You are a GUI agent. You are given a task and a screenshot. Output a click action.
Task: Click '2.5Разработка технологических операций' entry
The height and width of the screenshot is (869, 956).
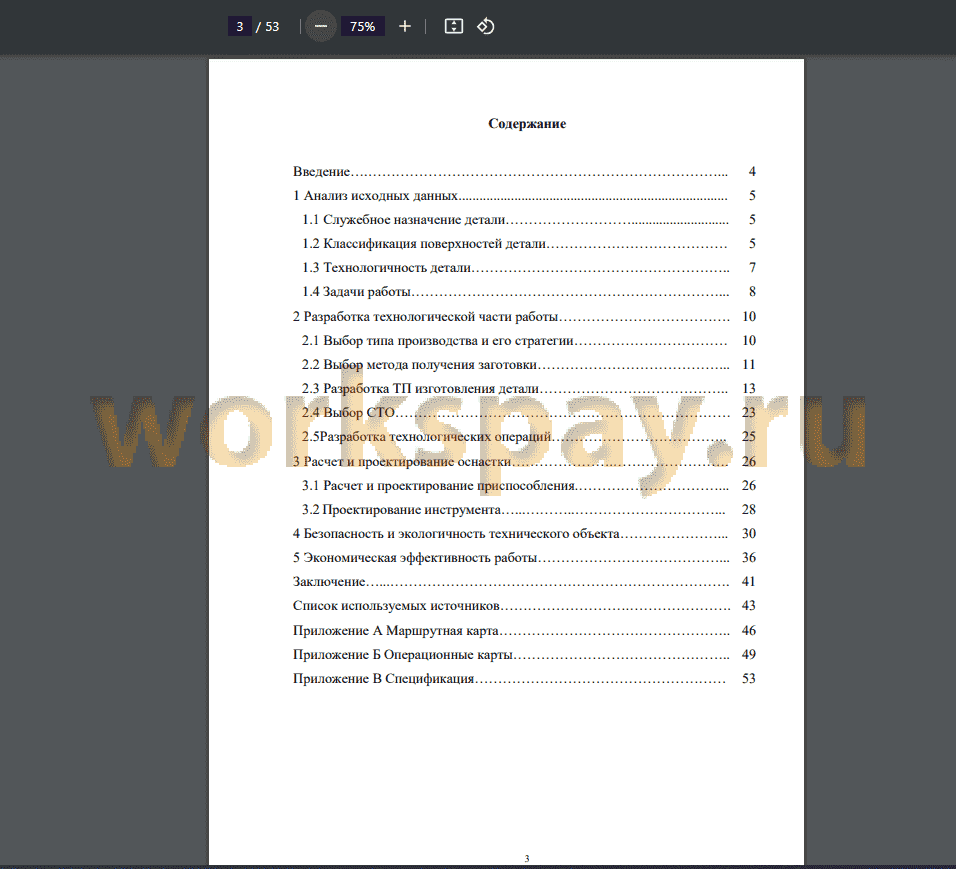[529, 437]
